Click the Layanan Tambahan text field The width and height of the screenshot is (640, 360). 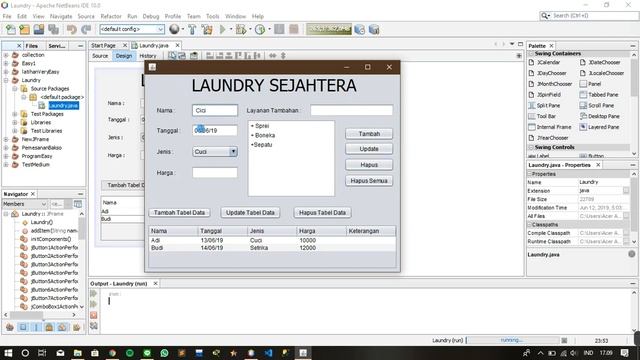coord(351,110)
